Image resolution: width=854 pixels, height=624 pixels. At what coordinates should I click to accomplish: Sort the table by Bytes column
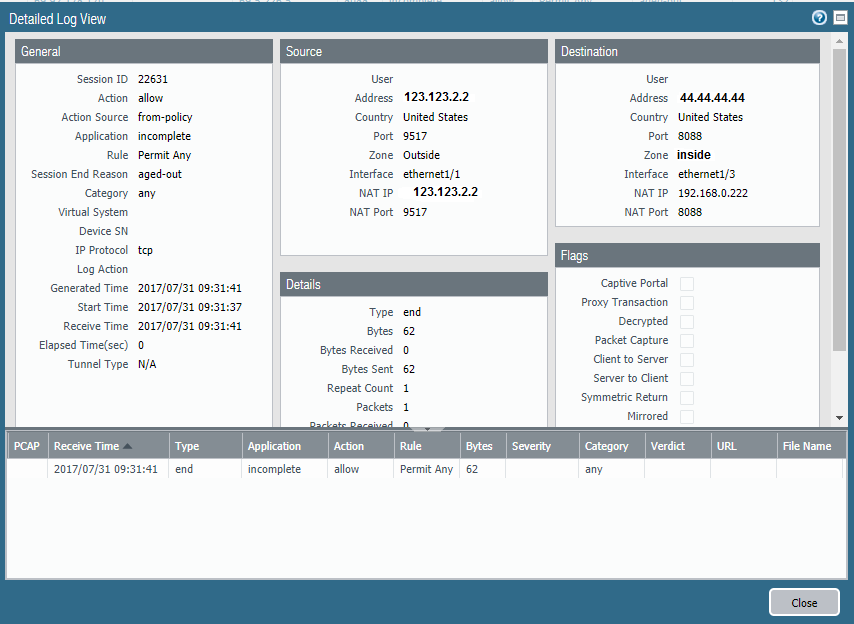[480, 446]
